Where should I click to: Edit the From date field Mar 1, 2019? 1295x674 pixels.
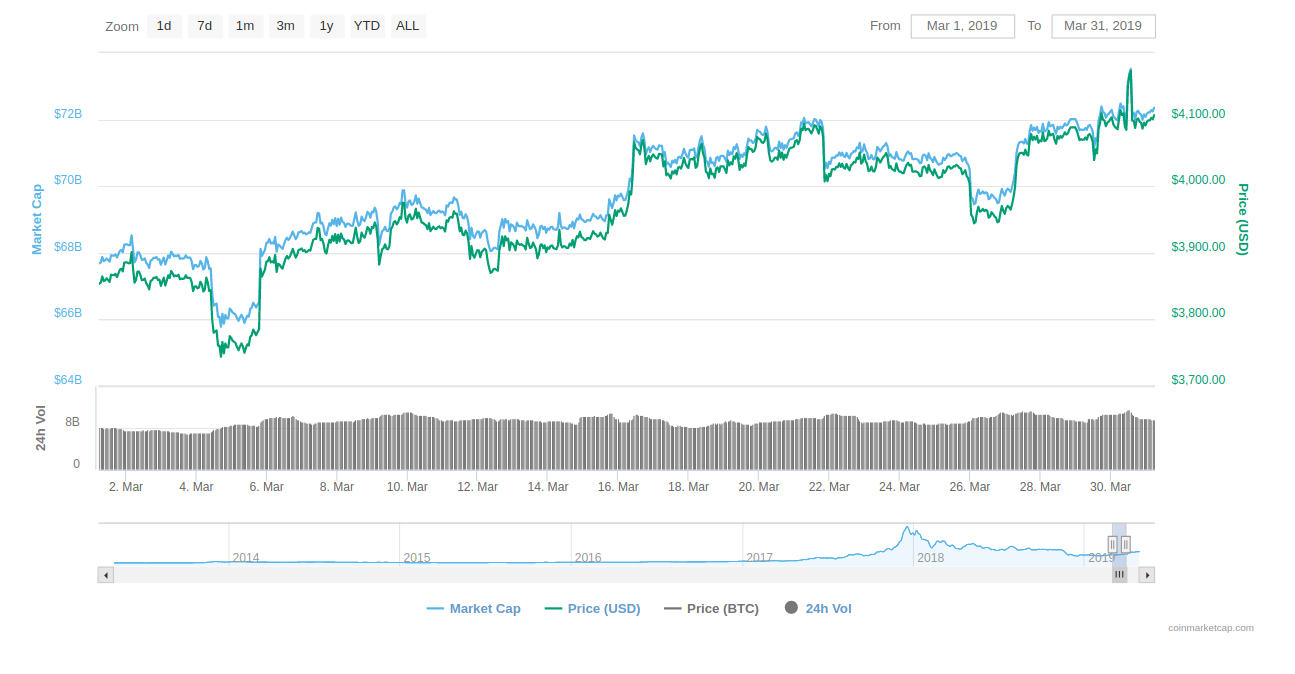click(x=962, y=26)
